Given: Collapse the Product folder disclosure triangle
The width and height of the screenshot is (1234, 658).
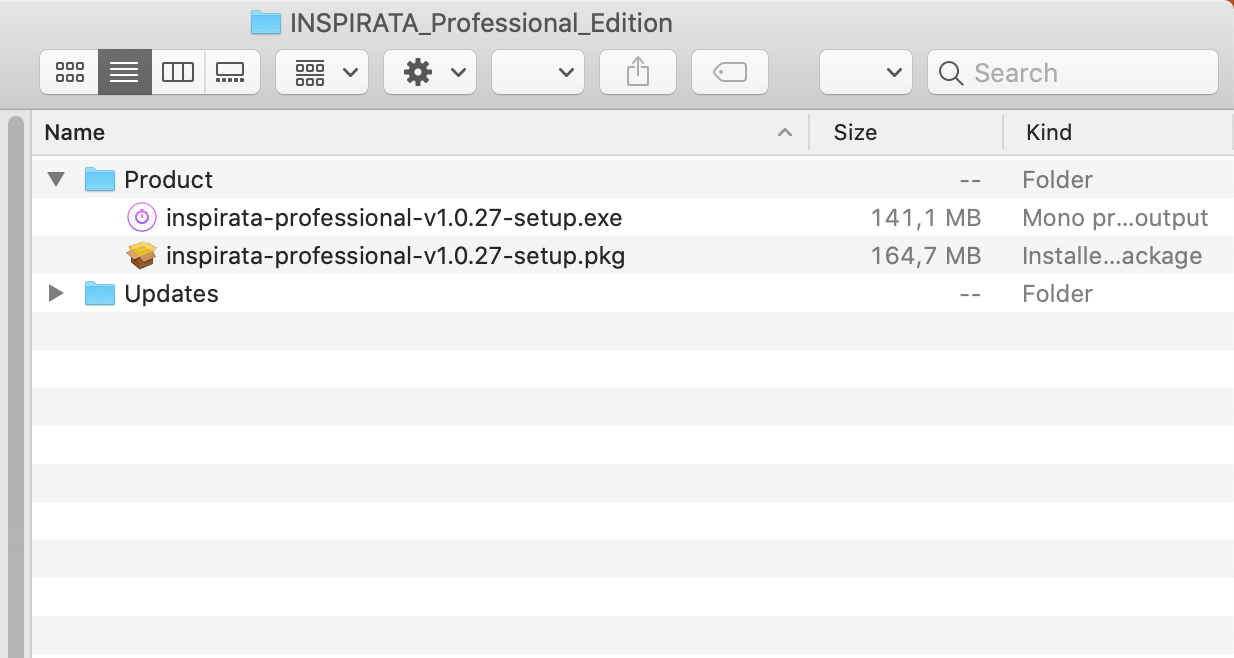Looking at the screenshot, I should tap(56, 179).
